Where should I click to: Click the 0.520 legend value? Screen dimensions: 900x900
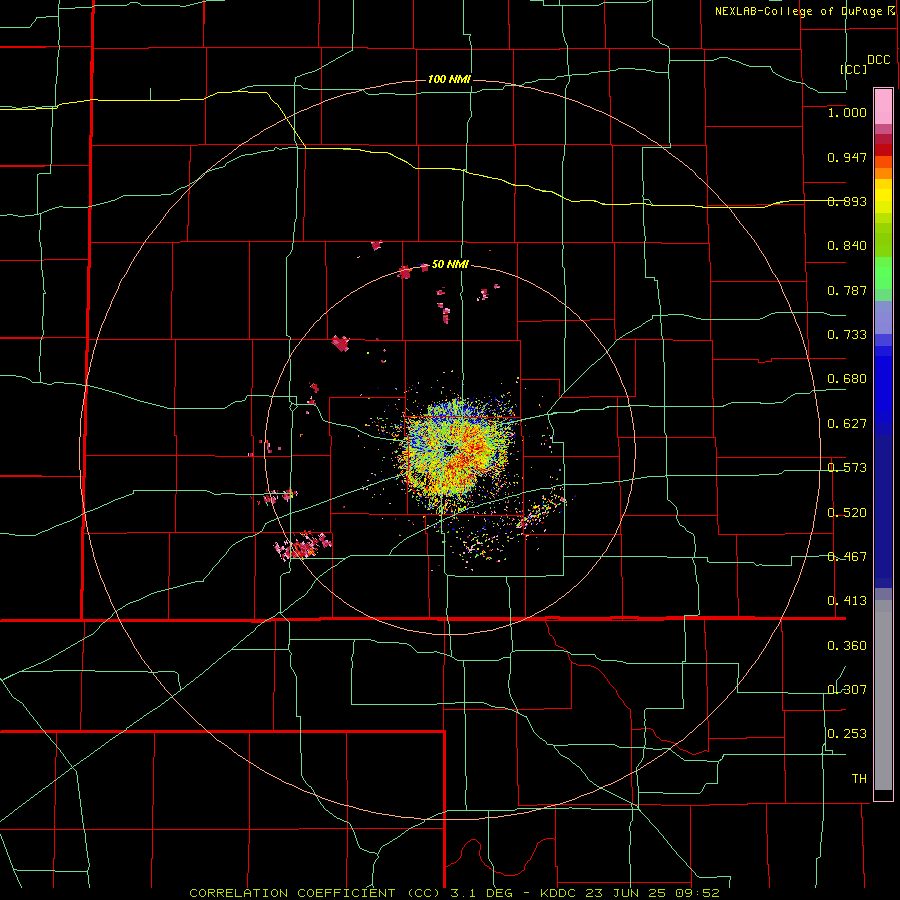coord(847,513)
